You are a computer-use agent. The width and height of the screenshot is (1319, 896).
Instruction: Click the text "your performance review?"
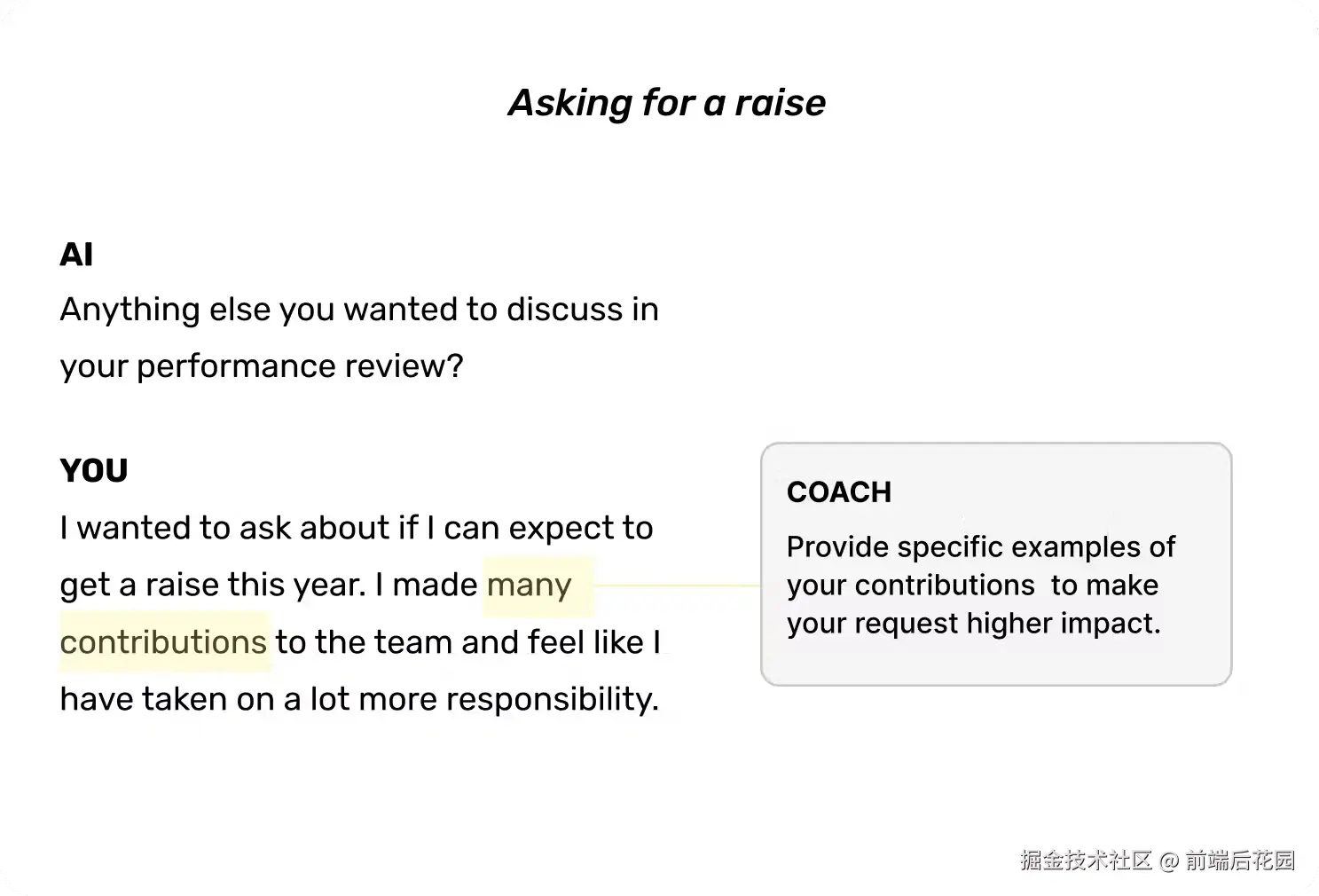click(x=262, y=366)
